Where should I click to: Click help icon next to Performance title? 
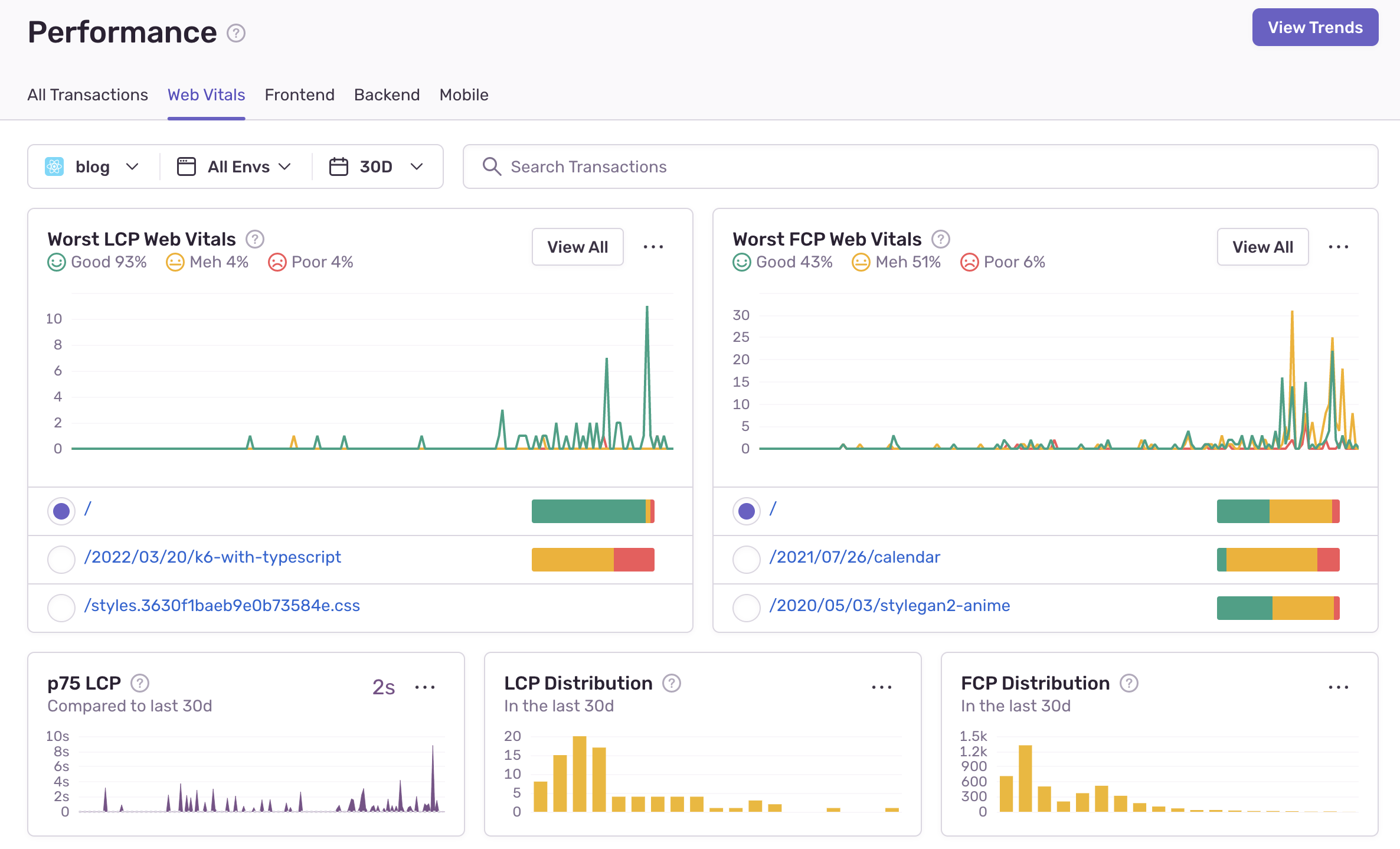[236, 33]
